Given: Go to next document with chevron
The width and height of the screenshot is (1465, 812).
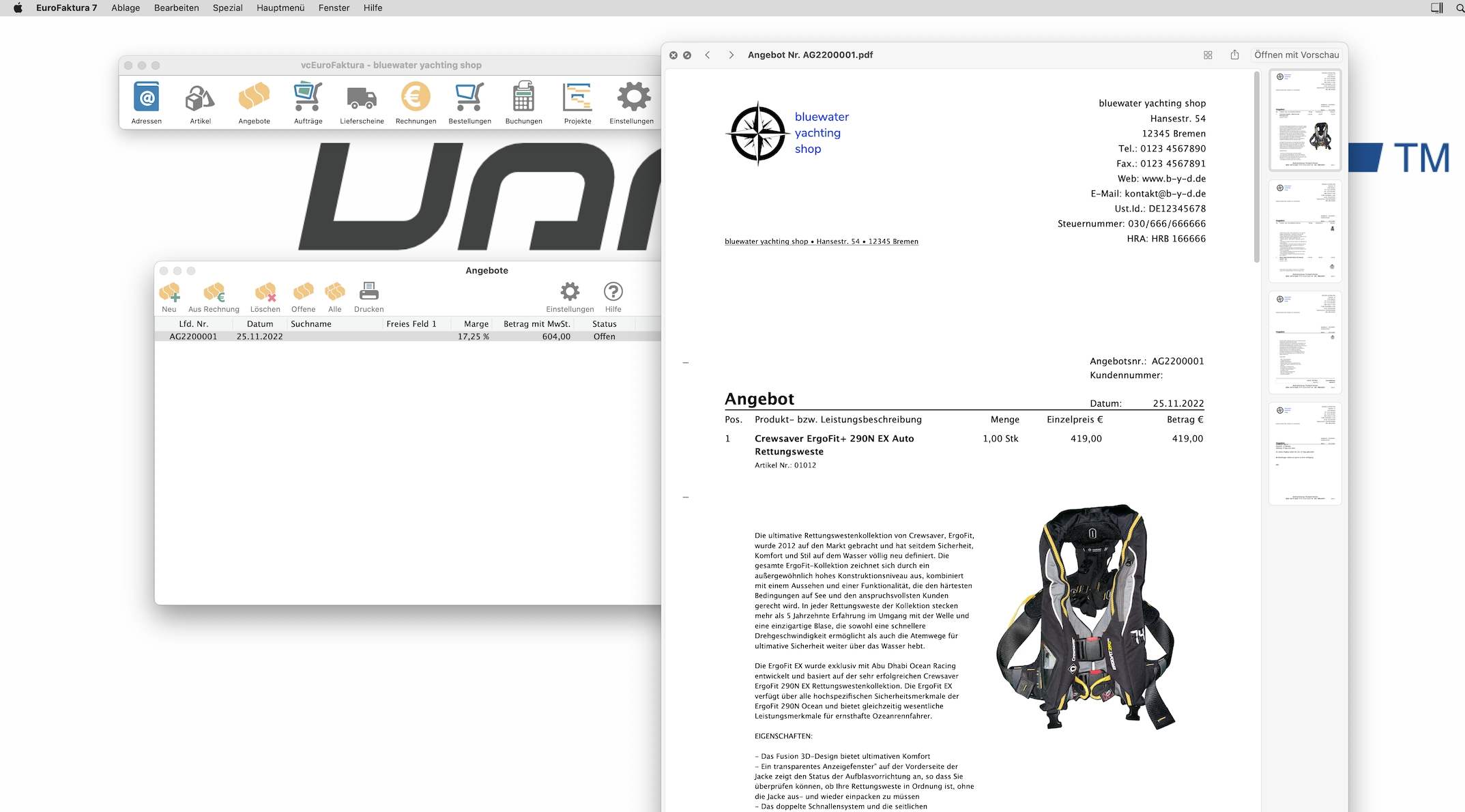Looking at the screenshot, I should point(731,55).
